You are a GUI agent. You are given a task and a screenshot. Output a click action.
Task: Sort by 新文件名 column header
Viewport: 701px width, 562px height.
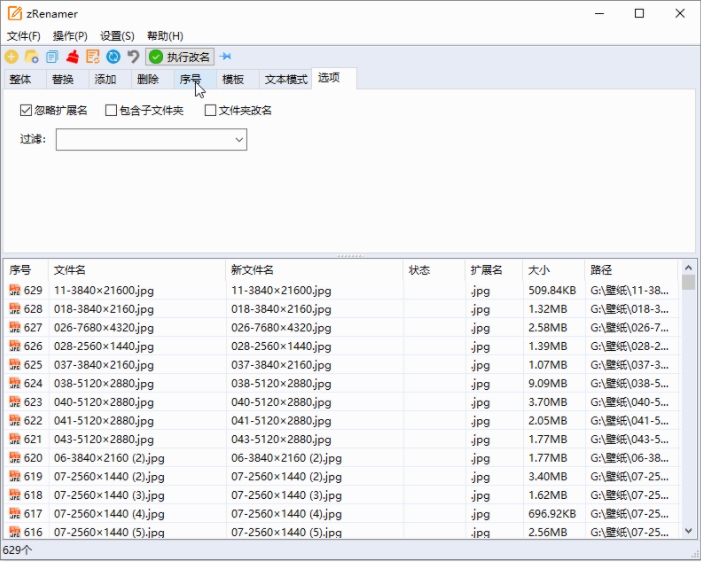pyautogui.click(x=314, y=270)
